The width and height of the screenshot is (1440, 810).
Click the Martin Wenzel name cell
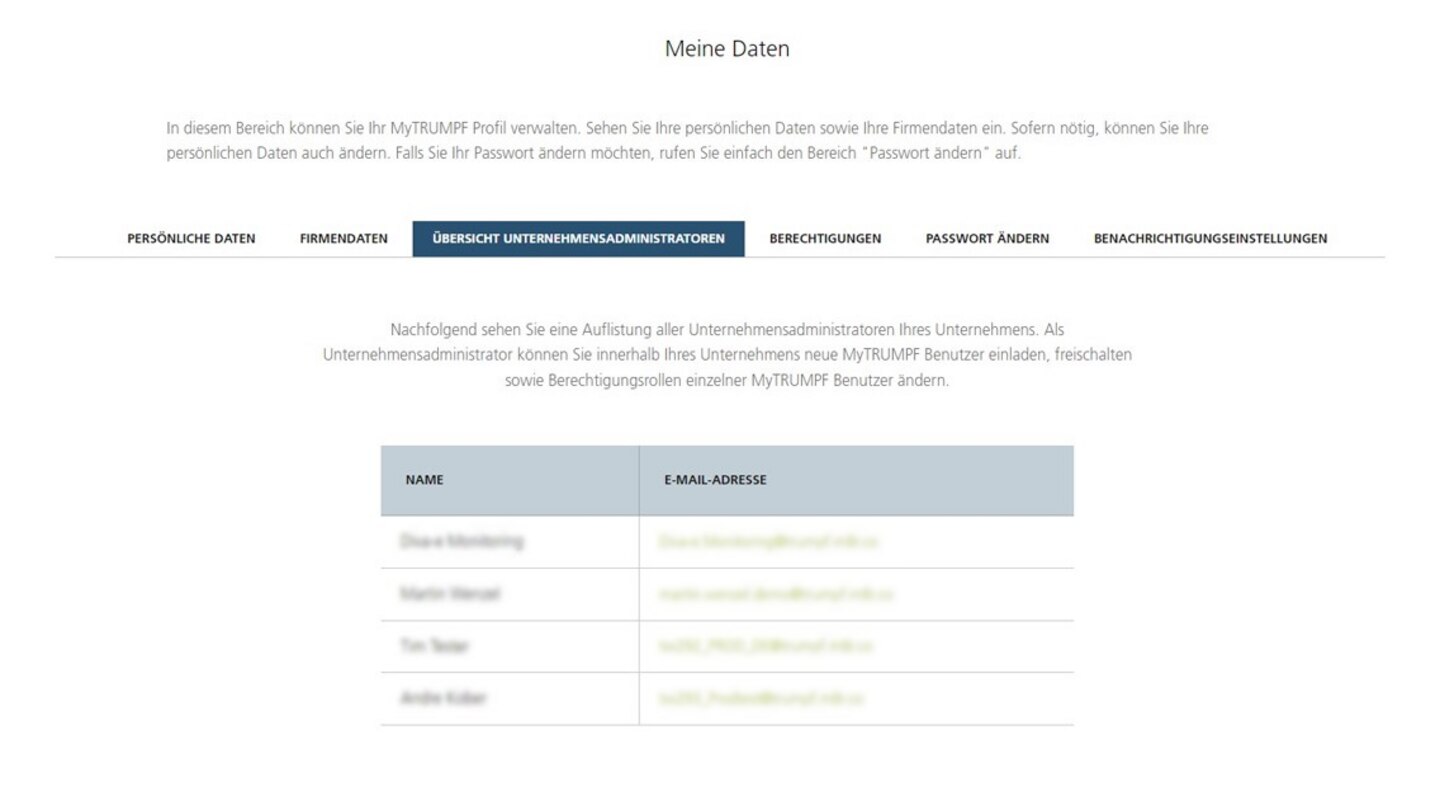point(449,594)
